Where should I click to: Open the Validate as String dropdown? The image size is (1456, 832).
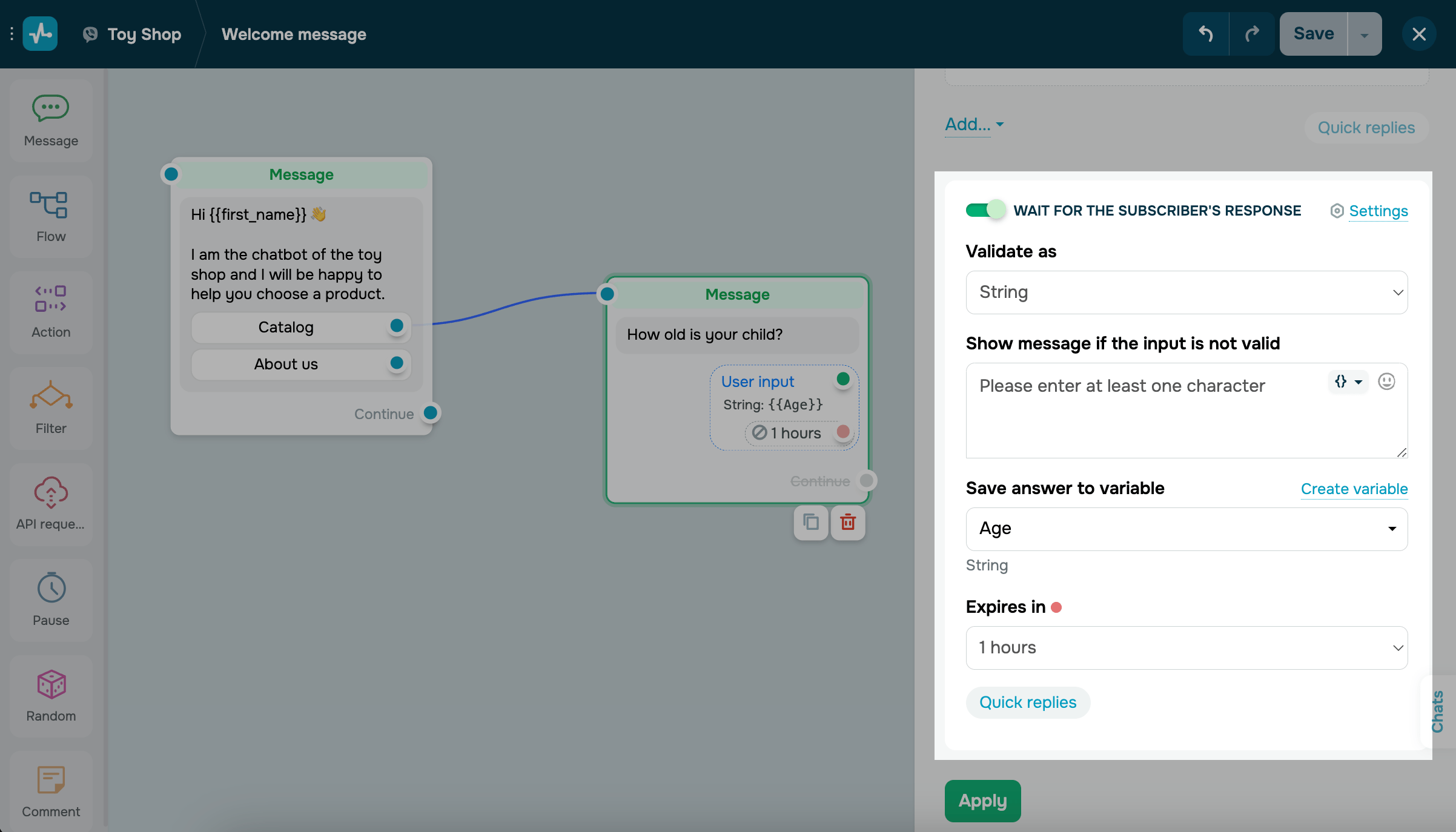coord(1186,292)
